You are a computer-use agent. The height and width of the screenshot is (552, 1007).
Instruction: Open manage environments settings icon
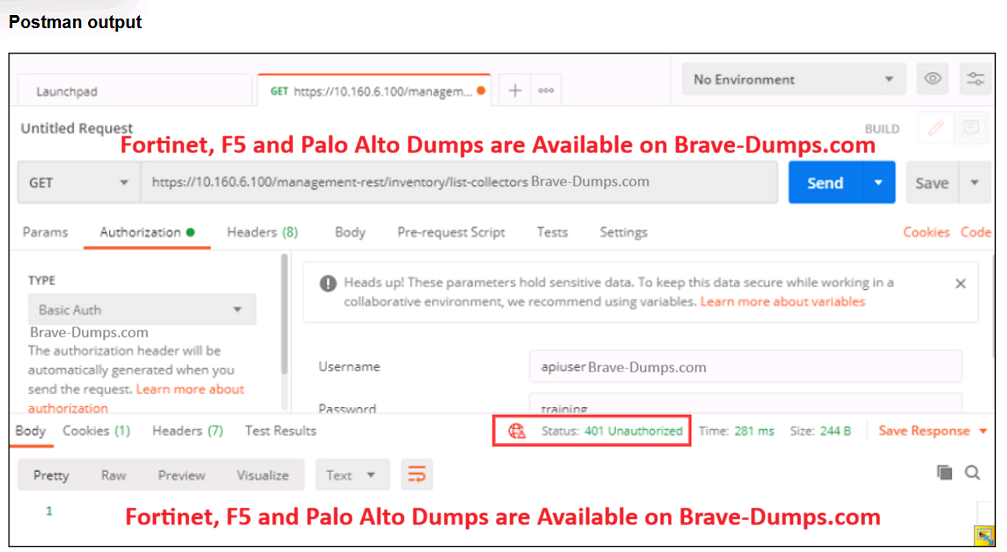[x=973, y=79]
